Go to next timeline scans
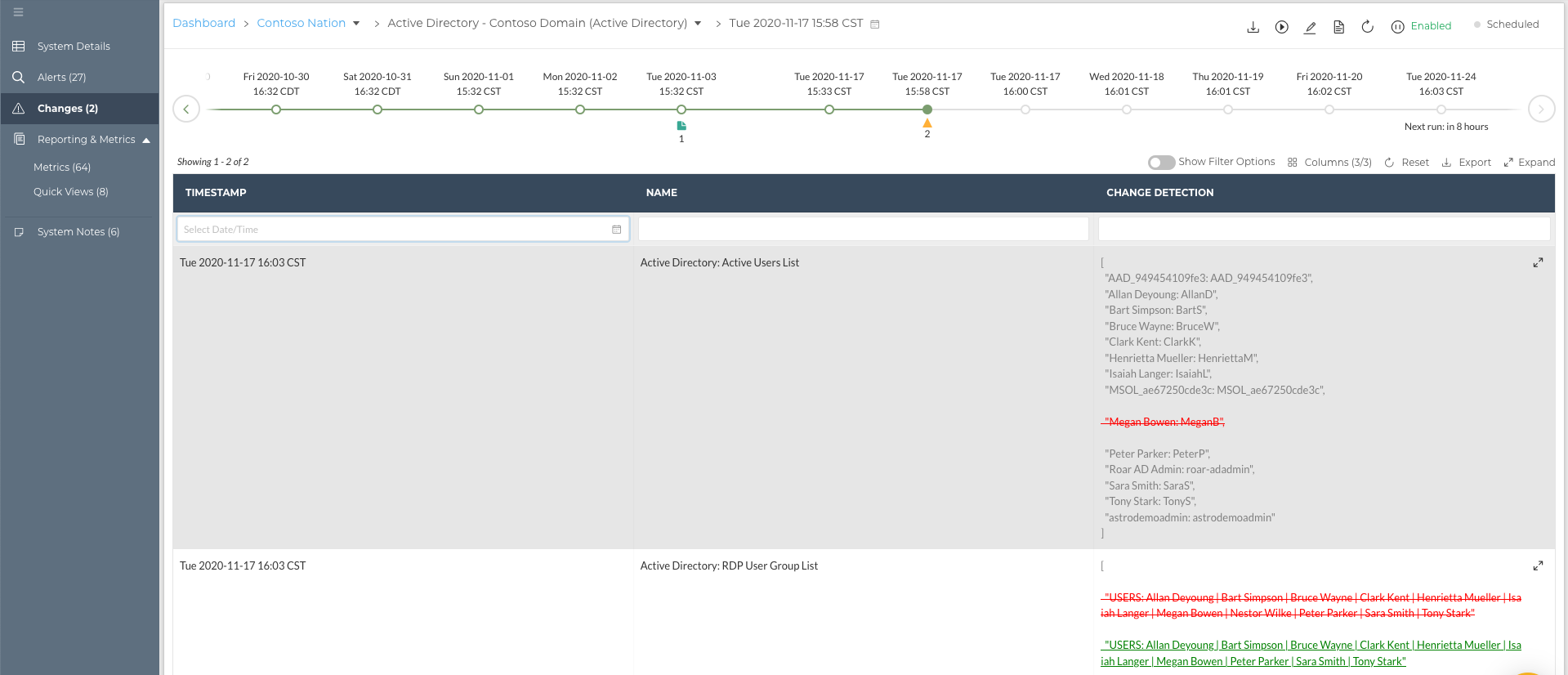 (1541, 109)
